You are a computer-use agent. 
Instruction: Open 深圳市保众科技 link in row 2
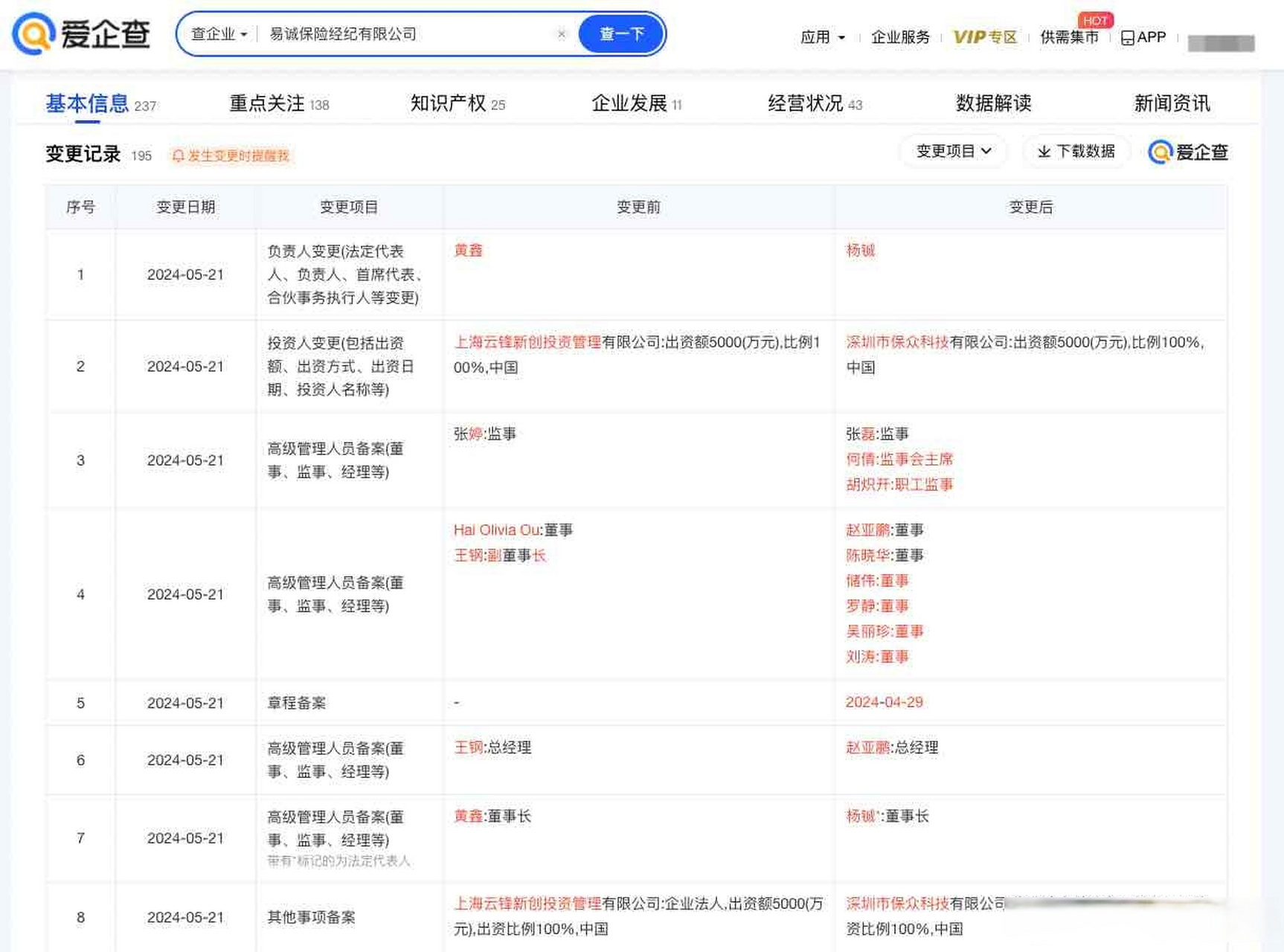tap(897, 342)
